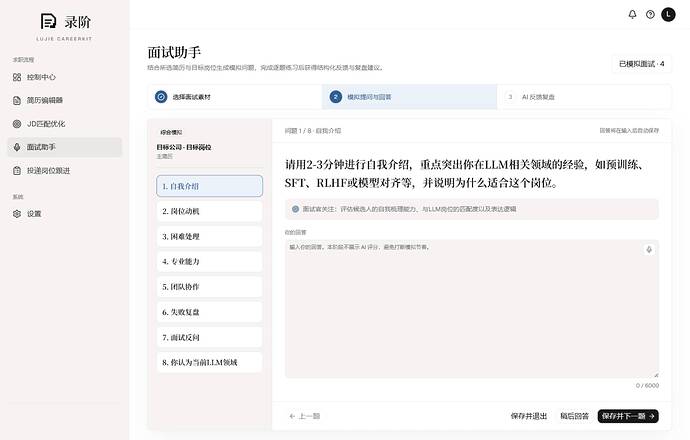This screenshot has height=440, width=690.
Task: Click the JD匹配优化 target icon
Action: click(x=17, y=124)
